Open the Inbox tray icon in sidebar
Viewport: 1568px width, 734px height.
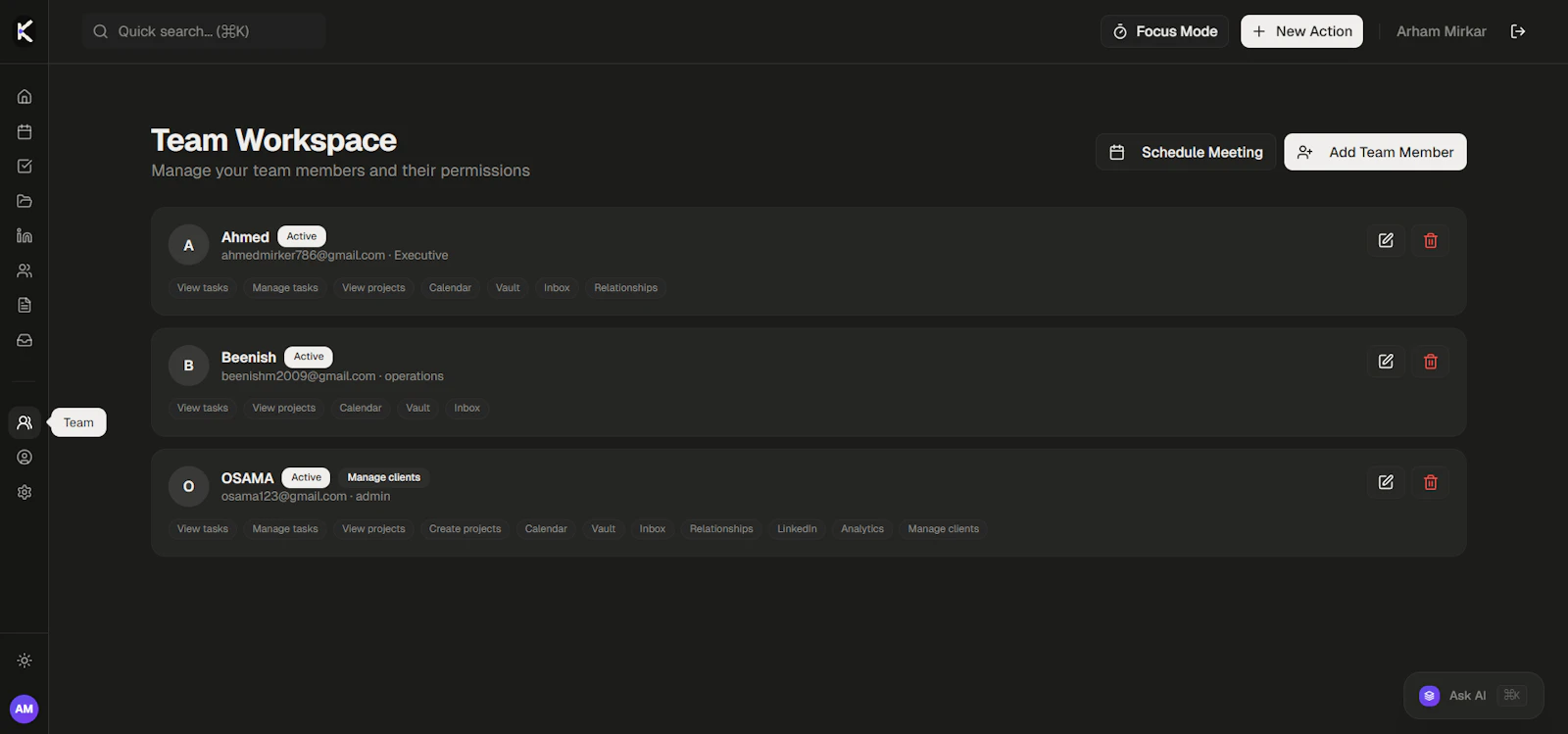(24, 340)
